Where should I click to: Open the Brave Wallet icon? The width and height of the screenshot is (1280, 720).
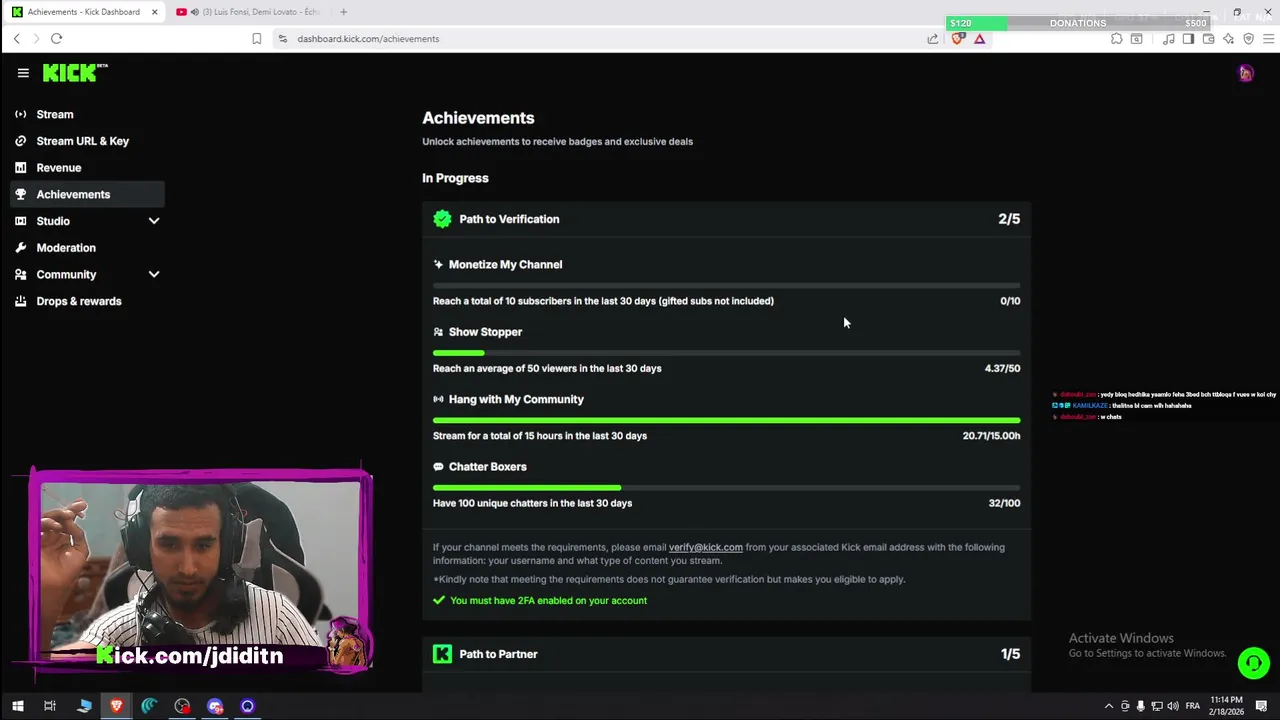point(1208,39)
